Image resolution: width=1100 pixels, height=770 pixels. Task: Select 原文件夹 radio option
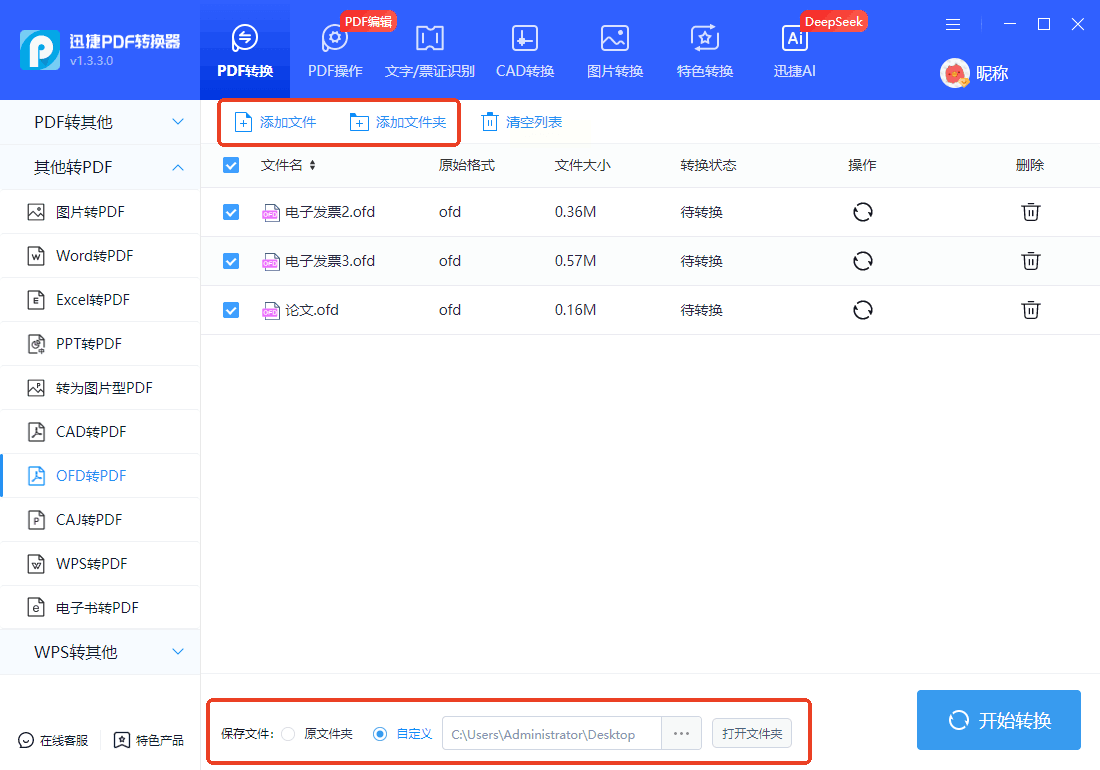288,734
